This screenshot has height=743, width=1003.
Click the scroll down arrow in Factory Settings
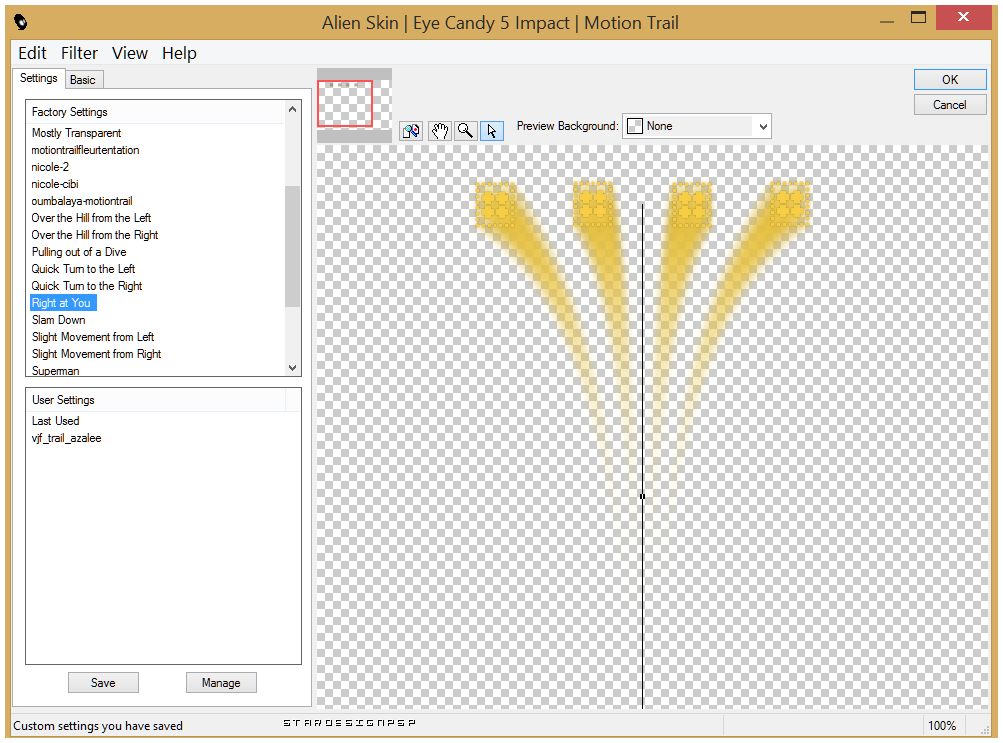292,368
